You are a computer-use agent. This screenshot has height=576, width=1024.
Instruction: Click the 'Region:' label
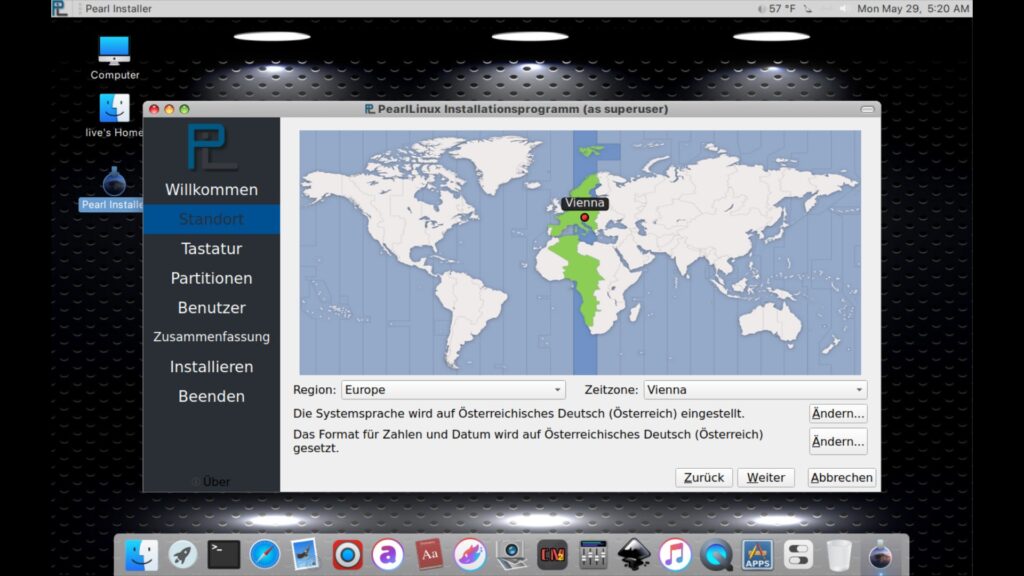click(x=314, y=390)
